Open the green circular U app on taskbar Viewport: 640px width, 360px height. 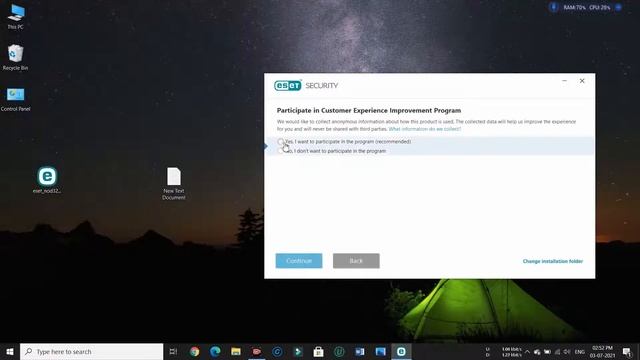coord(339,351)
